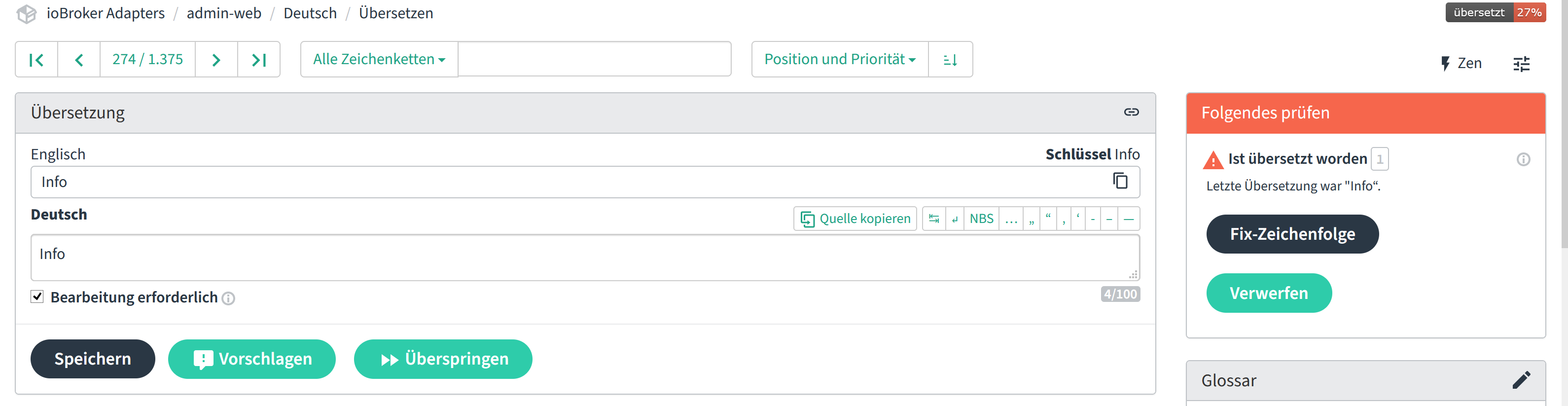The width and height of the screenshot is (1568, 406).
Task: Open the permalink chain icon
Action: 1131,112
